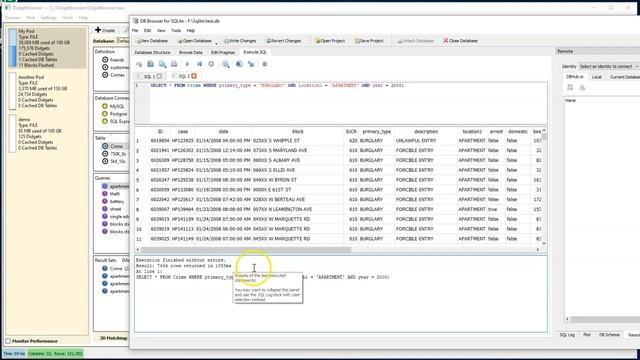Screen dimensions: 640x360
Task: Click the Save Project button
Action: 369,41
